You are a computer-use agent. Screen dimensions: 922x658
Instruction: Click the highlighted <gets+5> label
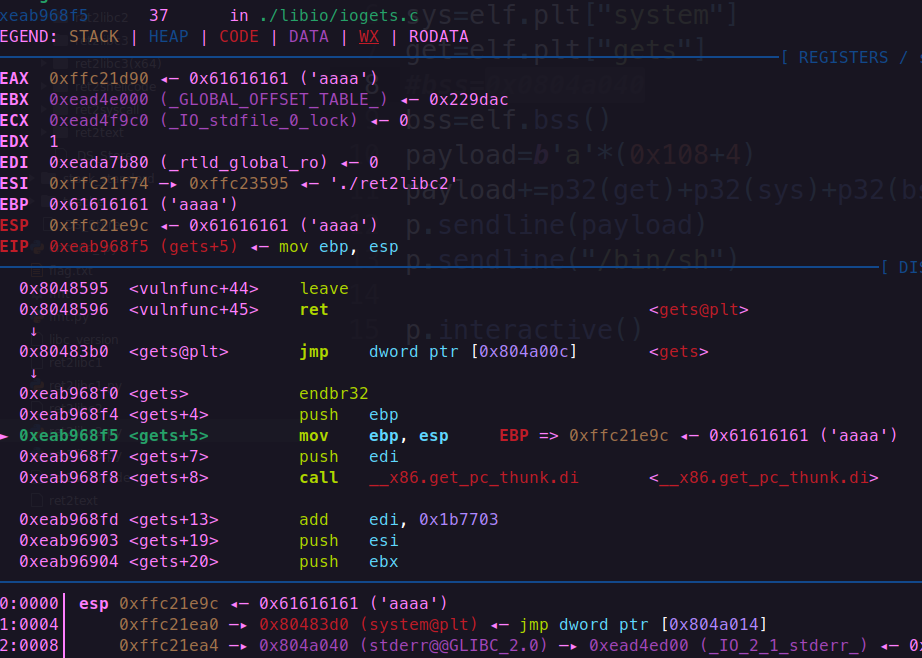point(169,436)
